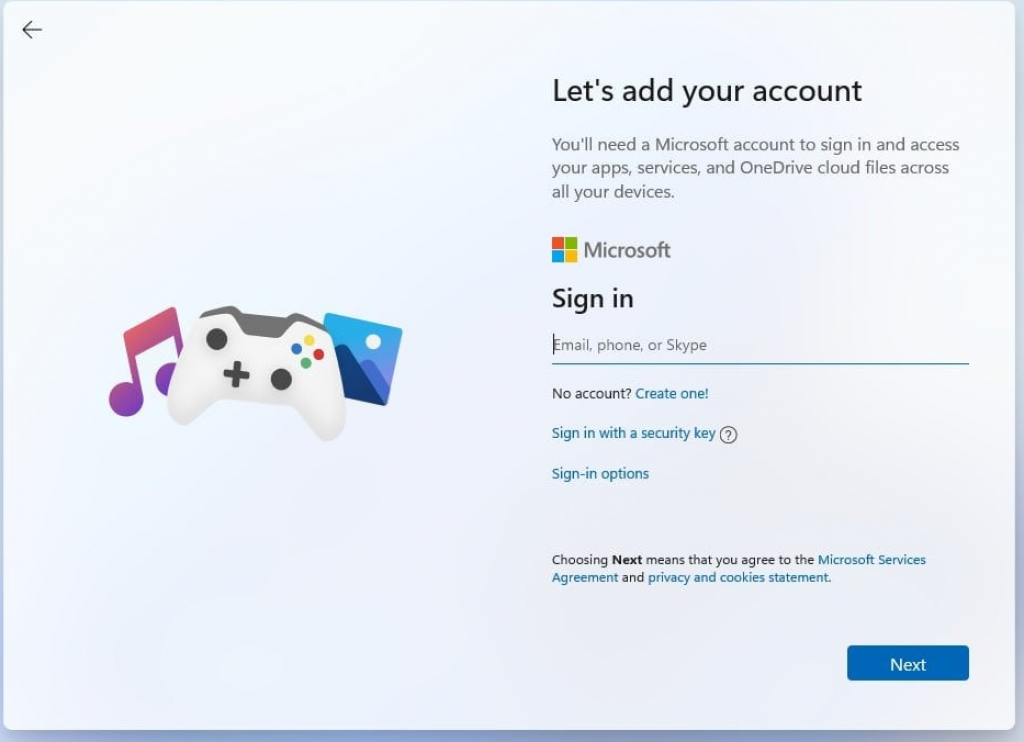The height and width of the screenshot is (742, 1024).
Task: Click the controller's lower right thumbstick
Action: click(281, 379)
